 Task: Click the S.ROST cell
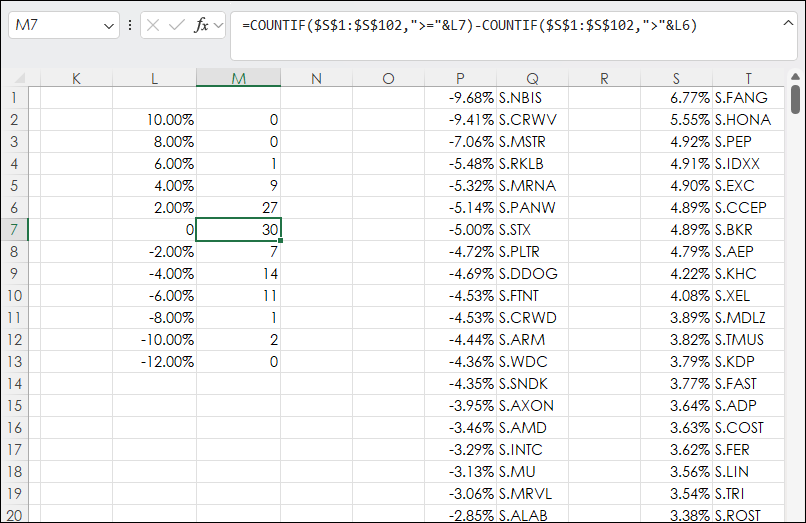pos(748,515)
